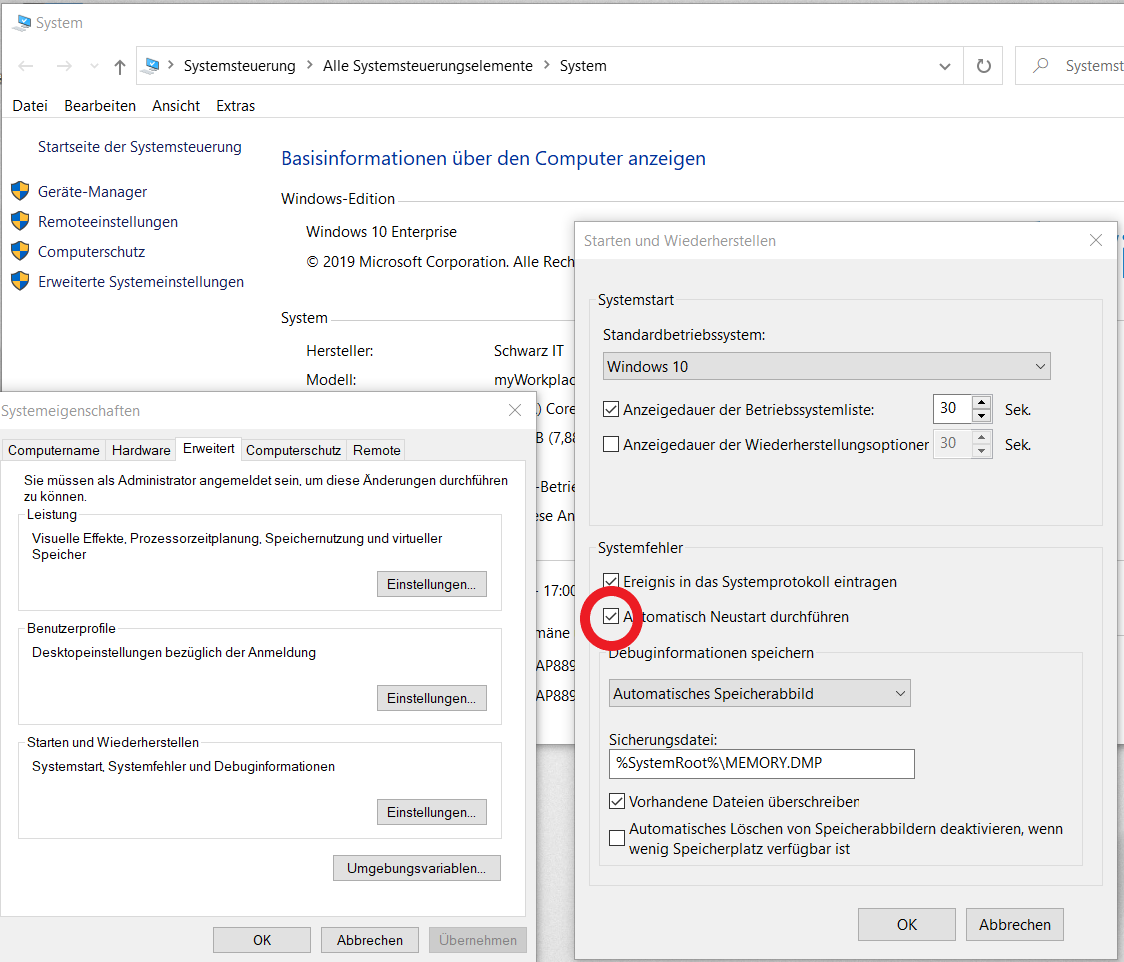1124x962 pixels.
Task: Switch to the Computerschutz tab
Action: 293,450
